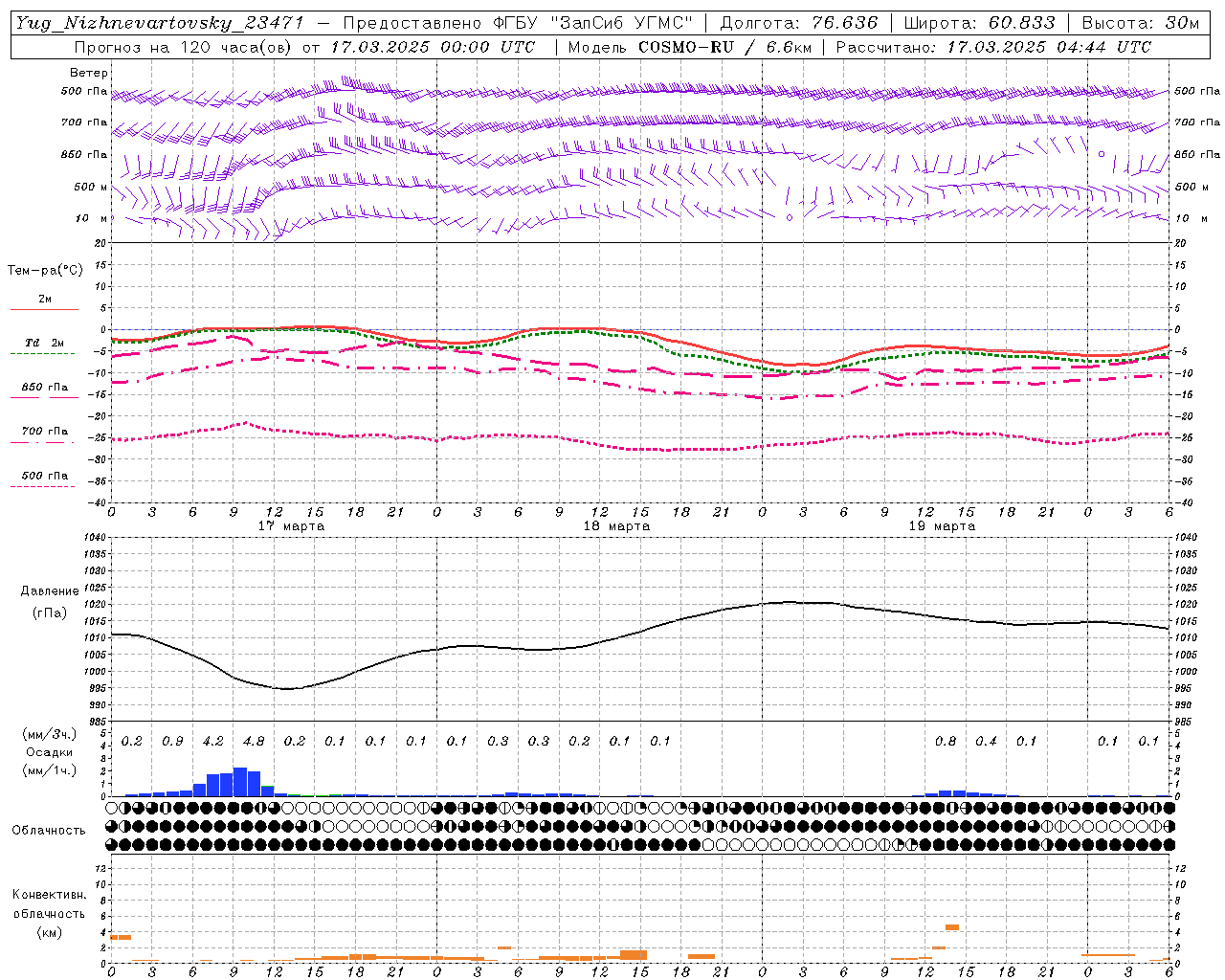Click the header text Прогноз на 120 часа(ов)
The width and height of the screenshot is (1225, 980).
[184, 47]
